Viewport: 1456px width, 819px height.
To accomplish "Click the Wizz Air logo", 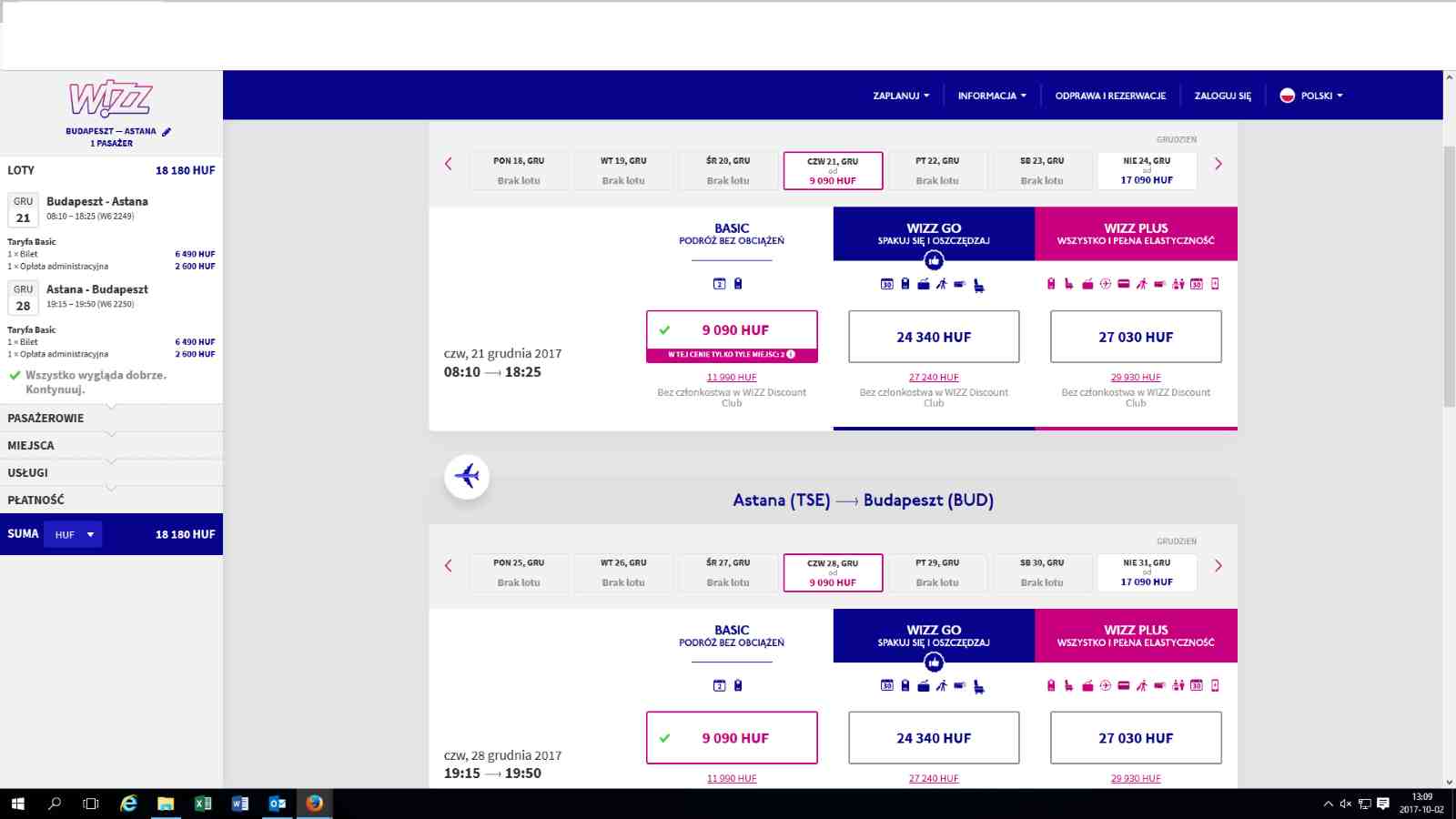I will 111,98.
